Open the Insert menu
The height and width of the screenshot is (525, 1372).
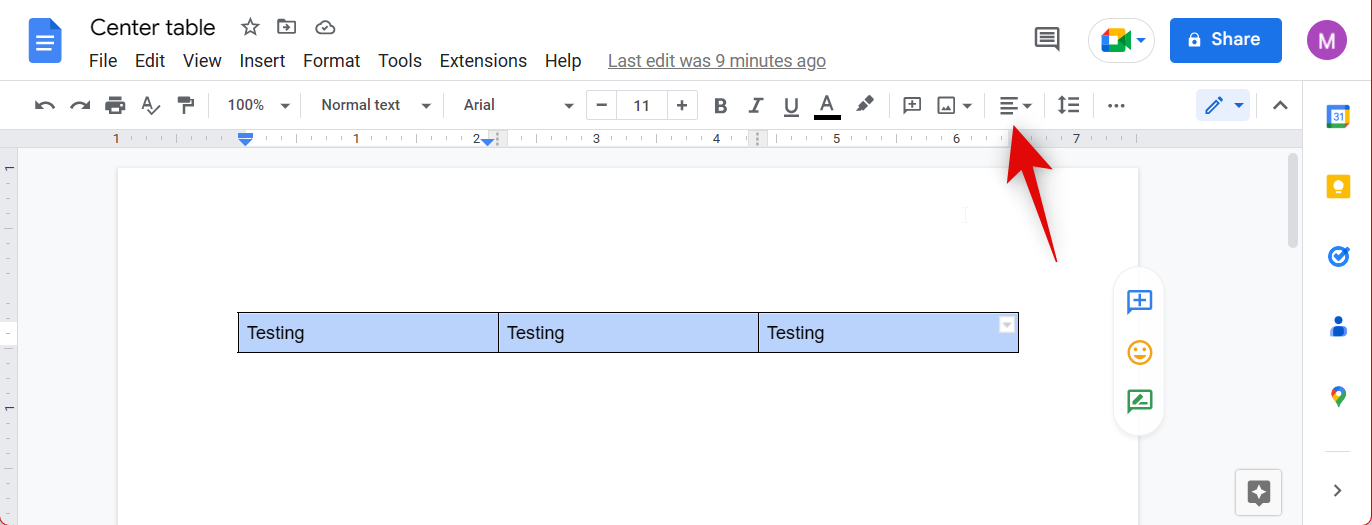262,61
